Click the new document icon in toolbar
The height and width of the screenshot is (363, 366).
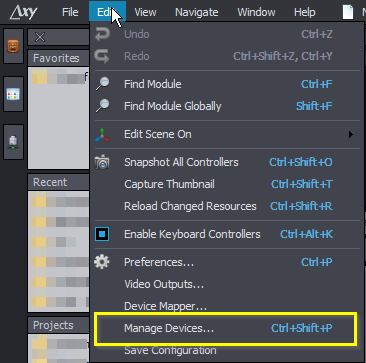click(348, 13)
